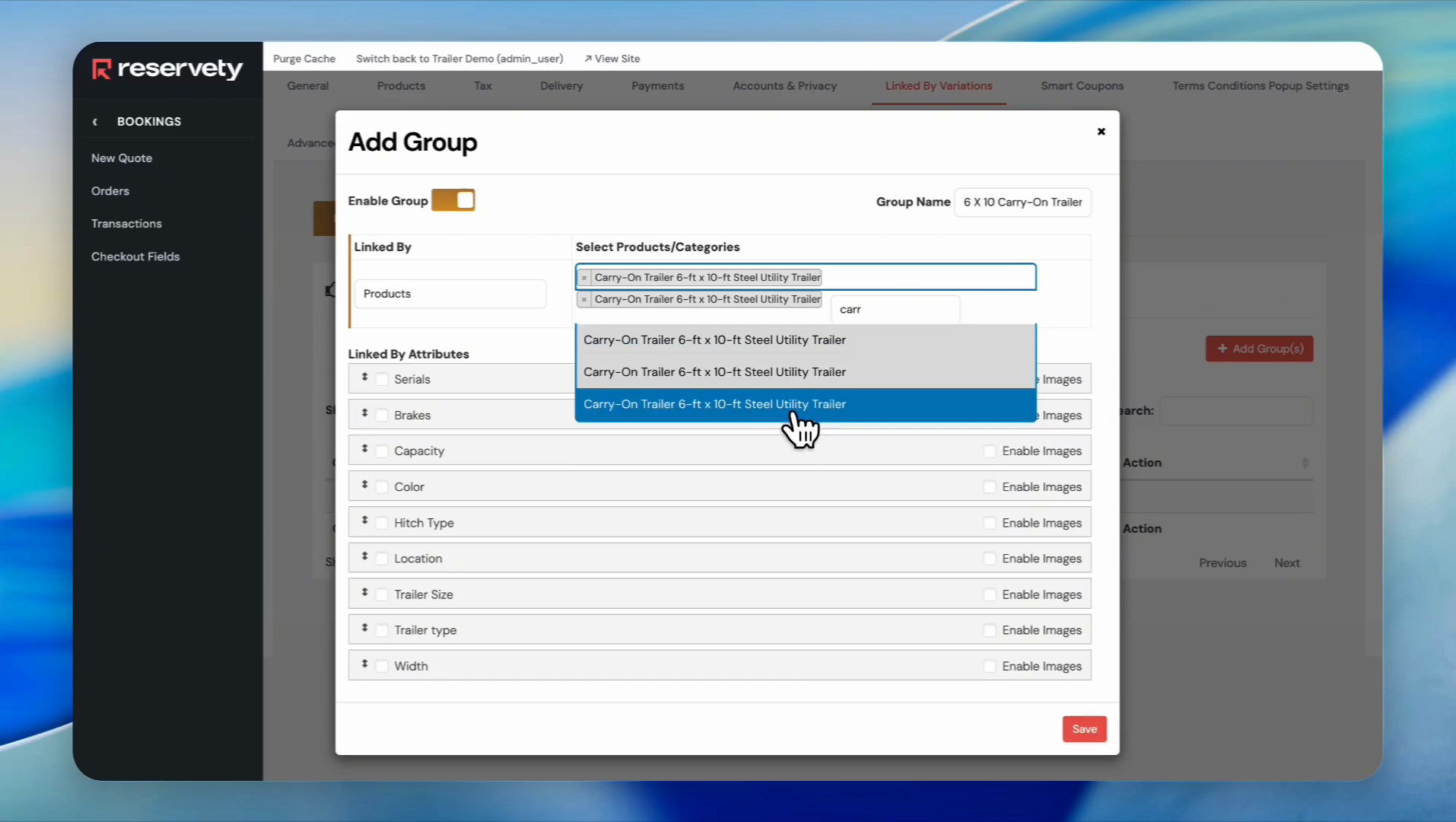The width and height of the screenshot is (1456, 822).
Task: Enable Images for the Location attribute
Action: 990,559
